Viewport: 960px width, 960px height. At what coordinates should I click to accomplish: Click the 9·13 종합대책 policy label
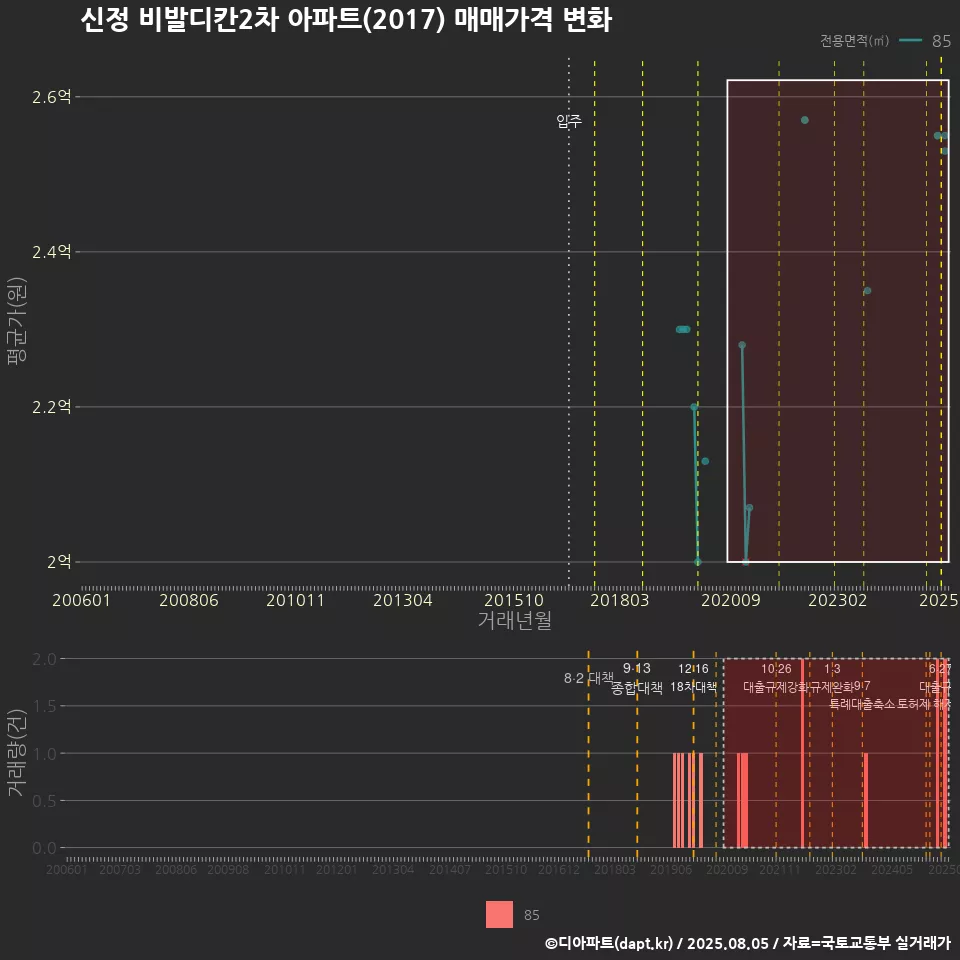pos(637,678)
